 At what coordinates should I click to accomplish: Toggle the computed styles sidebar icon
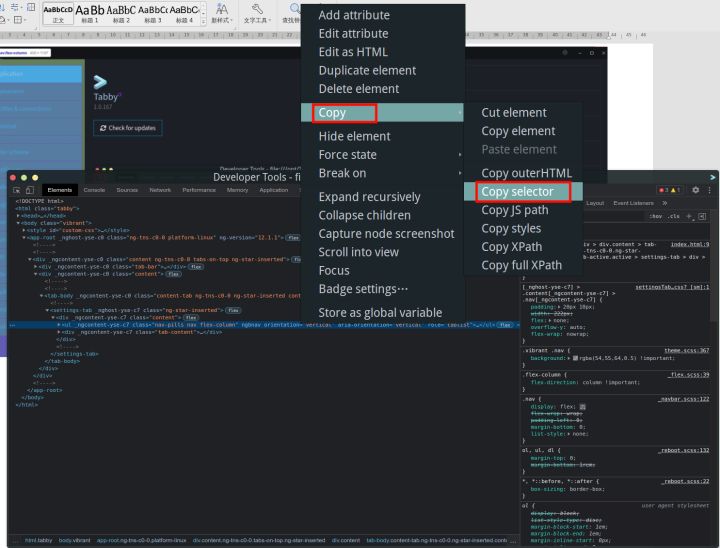point(702,216)
